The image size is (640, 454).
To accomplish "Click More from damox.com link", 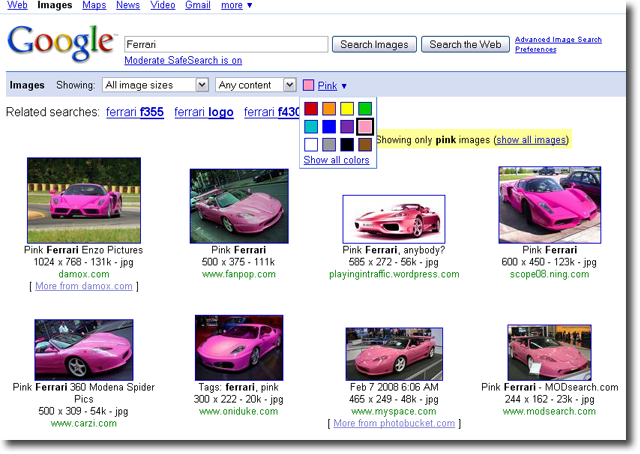I will point(84,286).
